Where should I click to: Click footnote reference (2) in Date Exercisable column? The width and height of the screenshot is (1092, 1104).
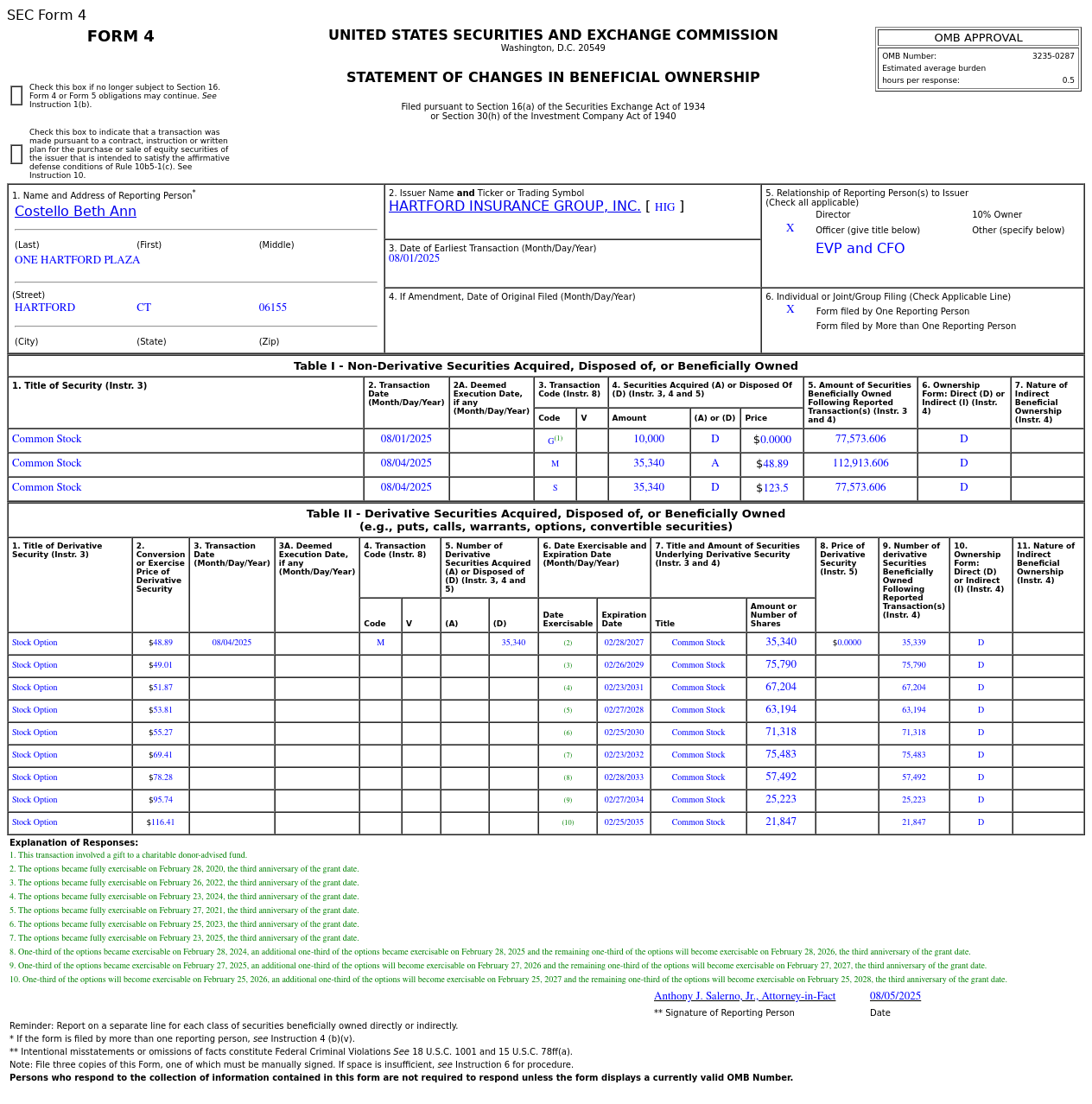coord(568,643)
